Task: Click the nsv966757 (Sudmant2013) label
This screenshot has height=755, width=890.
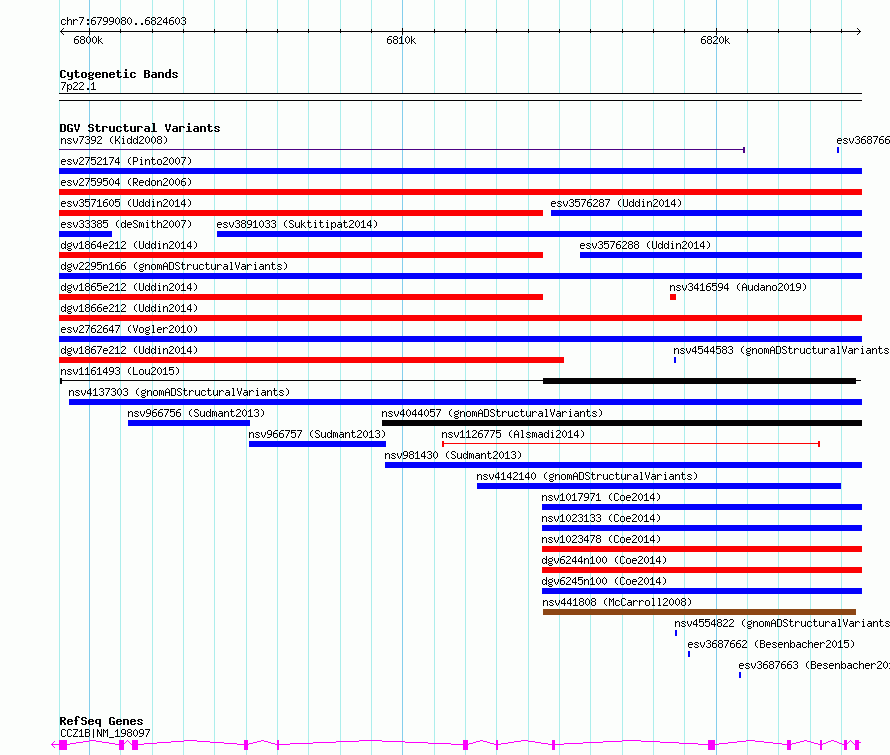Action: 317,434
